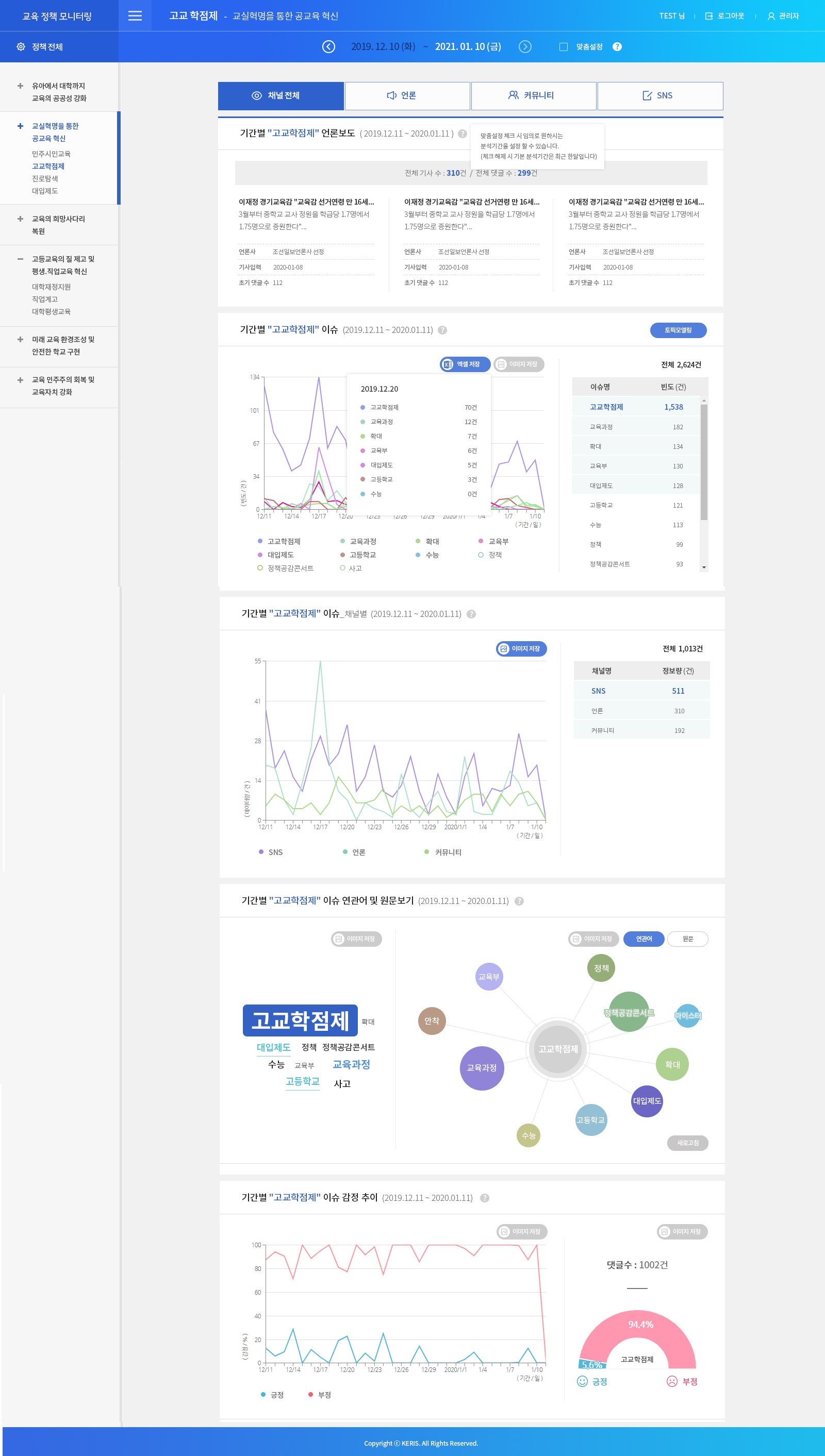Viewport: 825px width, 1456px height.
Task: Click the 토픽모델링 button
Action: pos(678,330)
